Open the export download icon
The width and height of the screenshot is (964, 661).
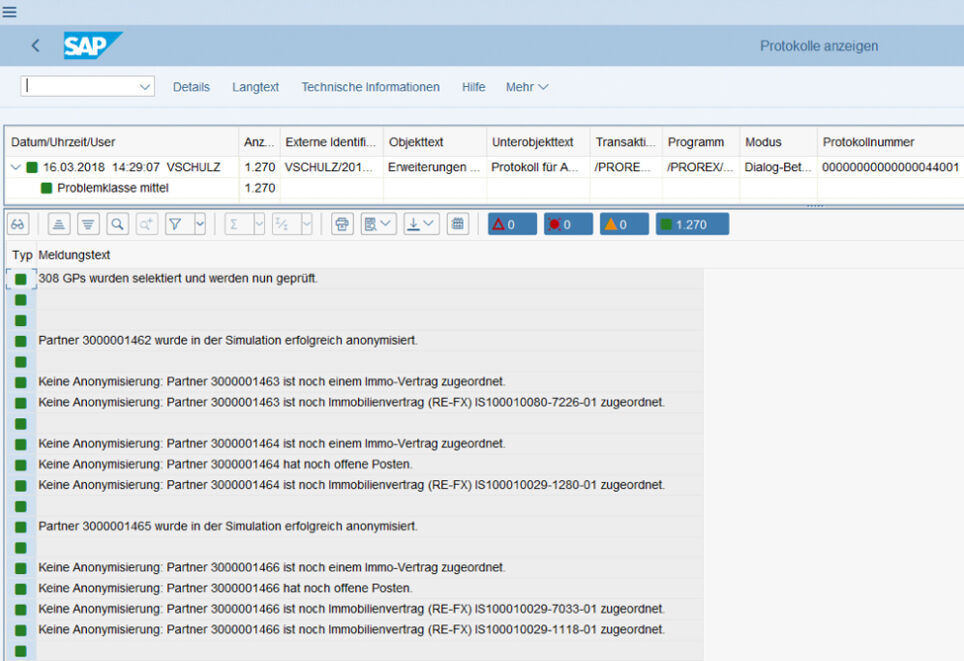coord(413,224)
